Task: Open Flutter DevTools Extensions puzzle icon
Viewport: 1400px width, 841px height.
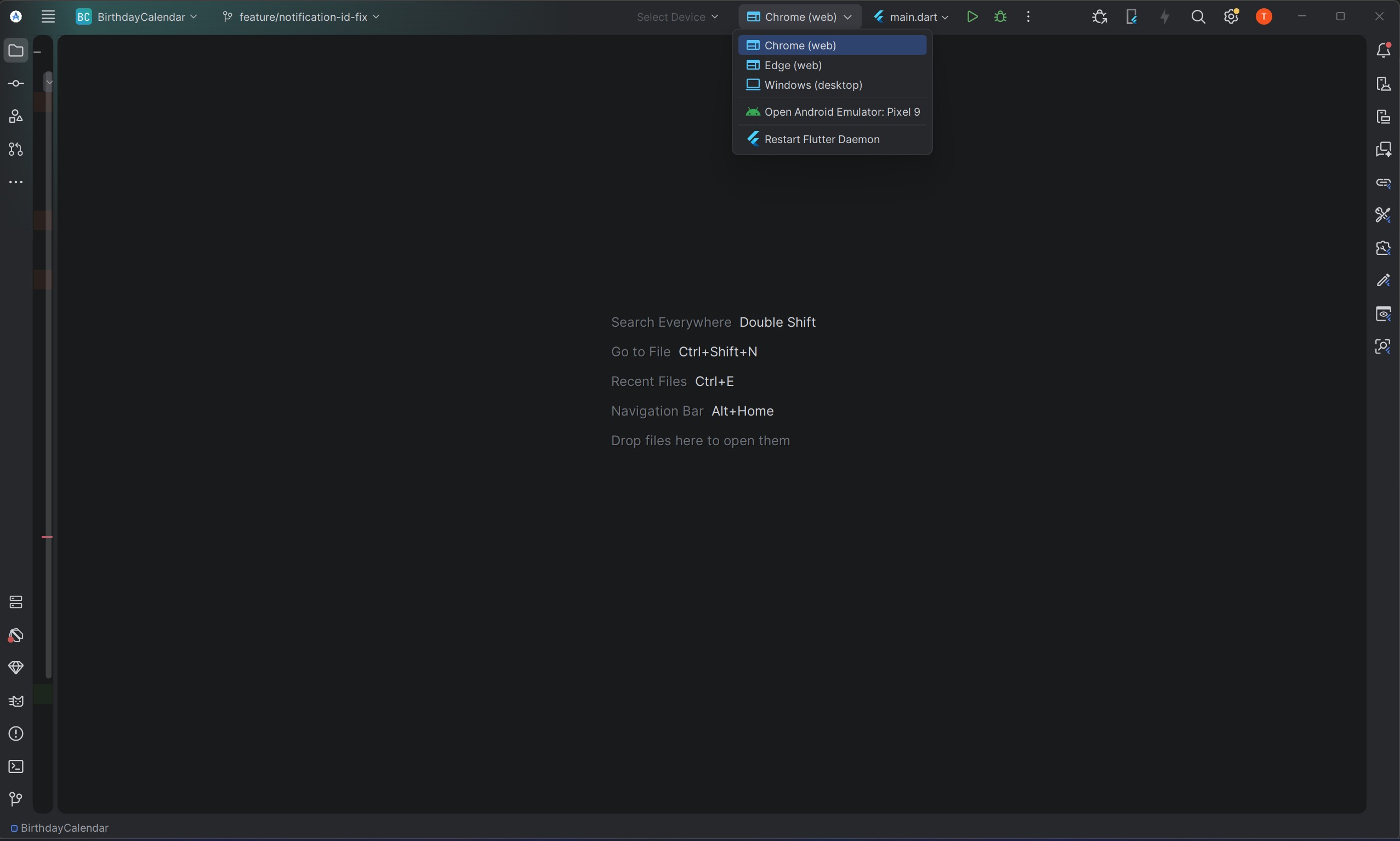Action: 1384,248
